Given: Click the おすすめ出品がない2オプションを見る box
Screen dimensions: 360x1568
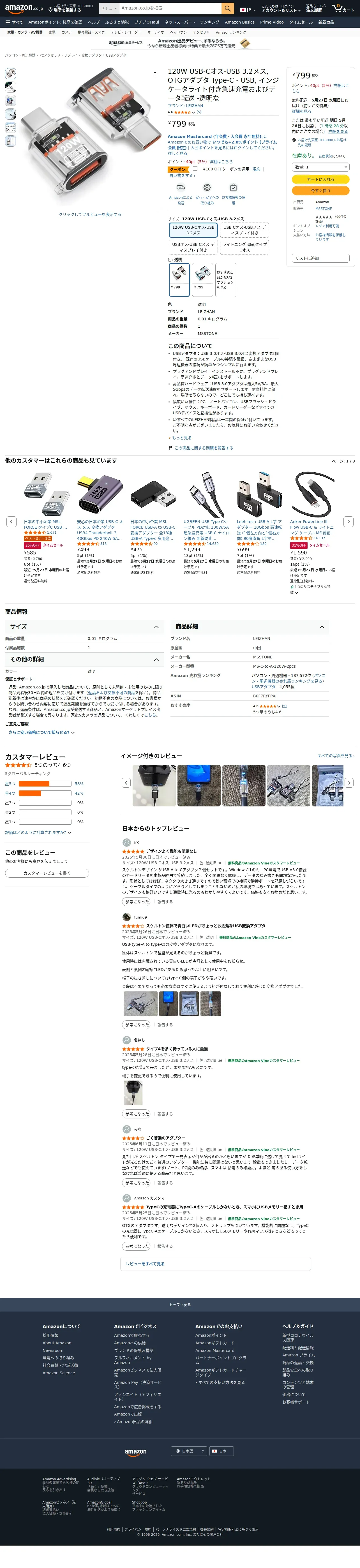Looking at the screenshot, I should (225, 279).
